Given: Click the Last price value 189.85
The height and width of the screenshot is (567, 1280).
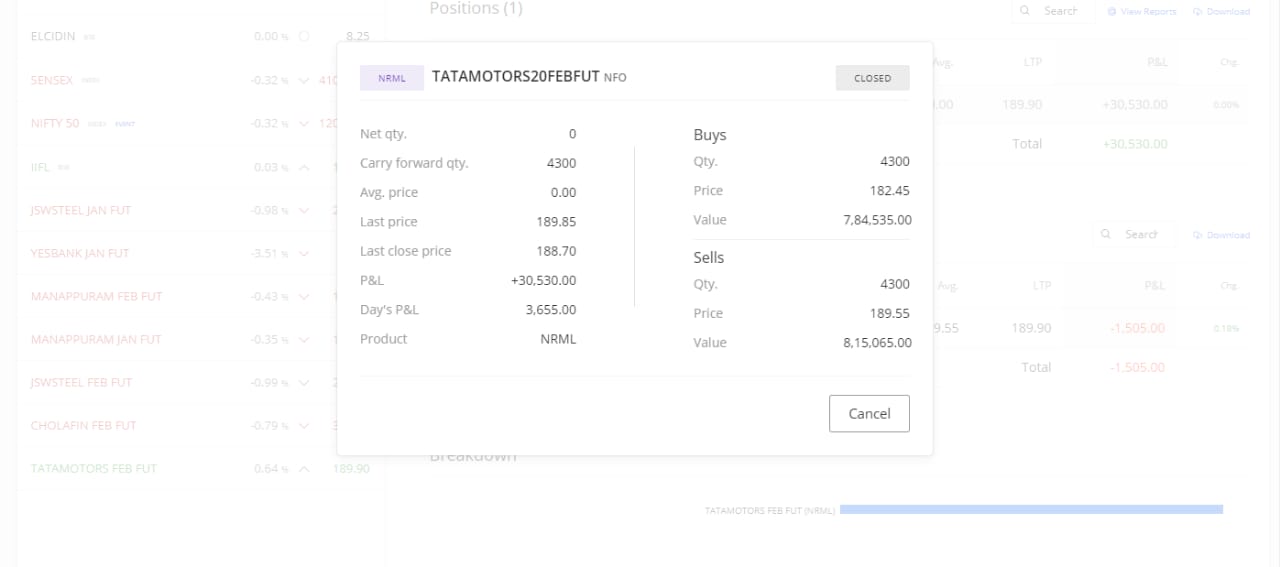Looking at the screenshot, I should pos(556,221).
